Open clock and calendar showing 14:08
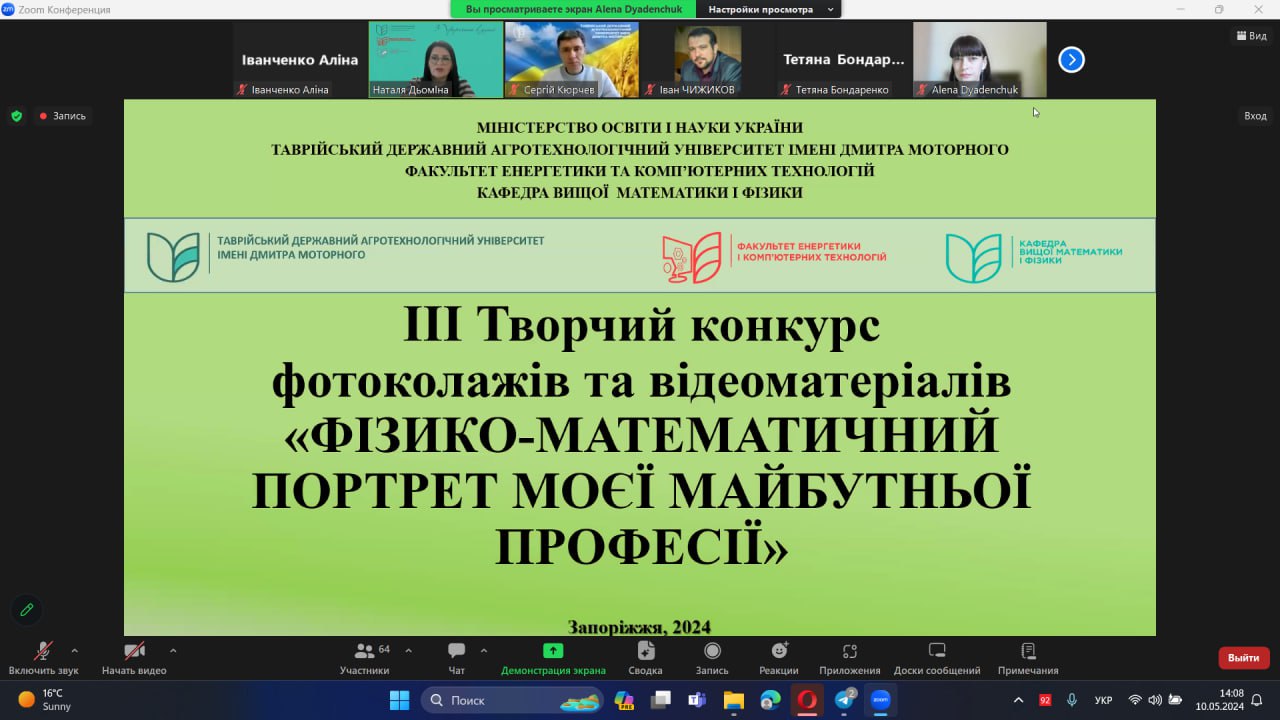 (1218, 700)
